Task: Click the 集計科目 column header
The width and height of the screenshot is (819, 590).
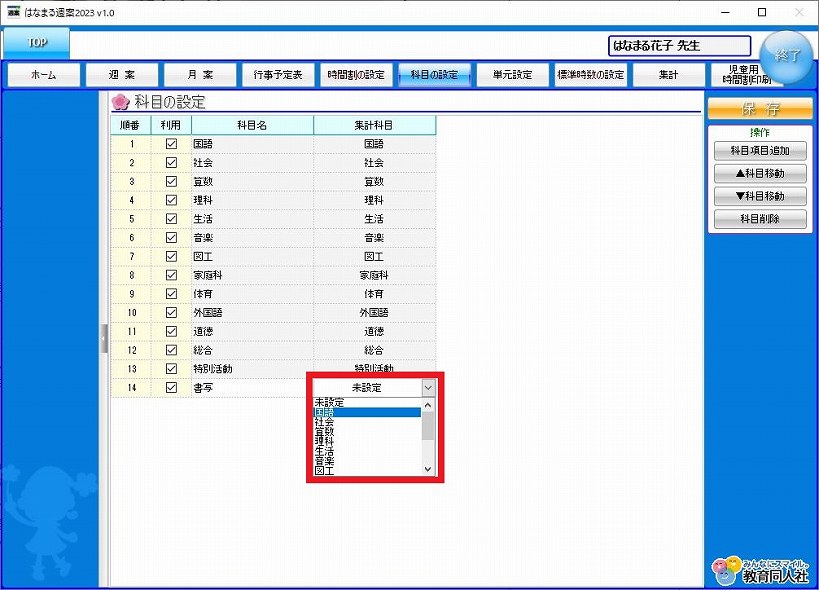Action: 375,125
